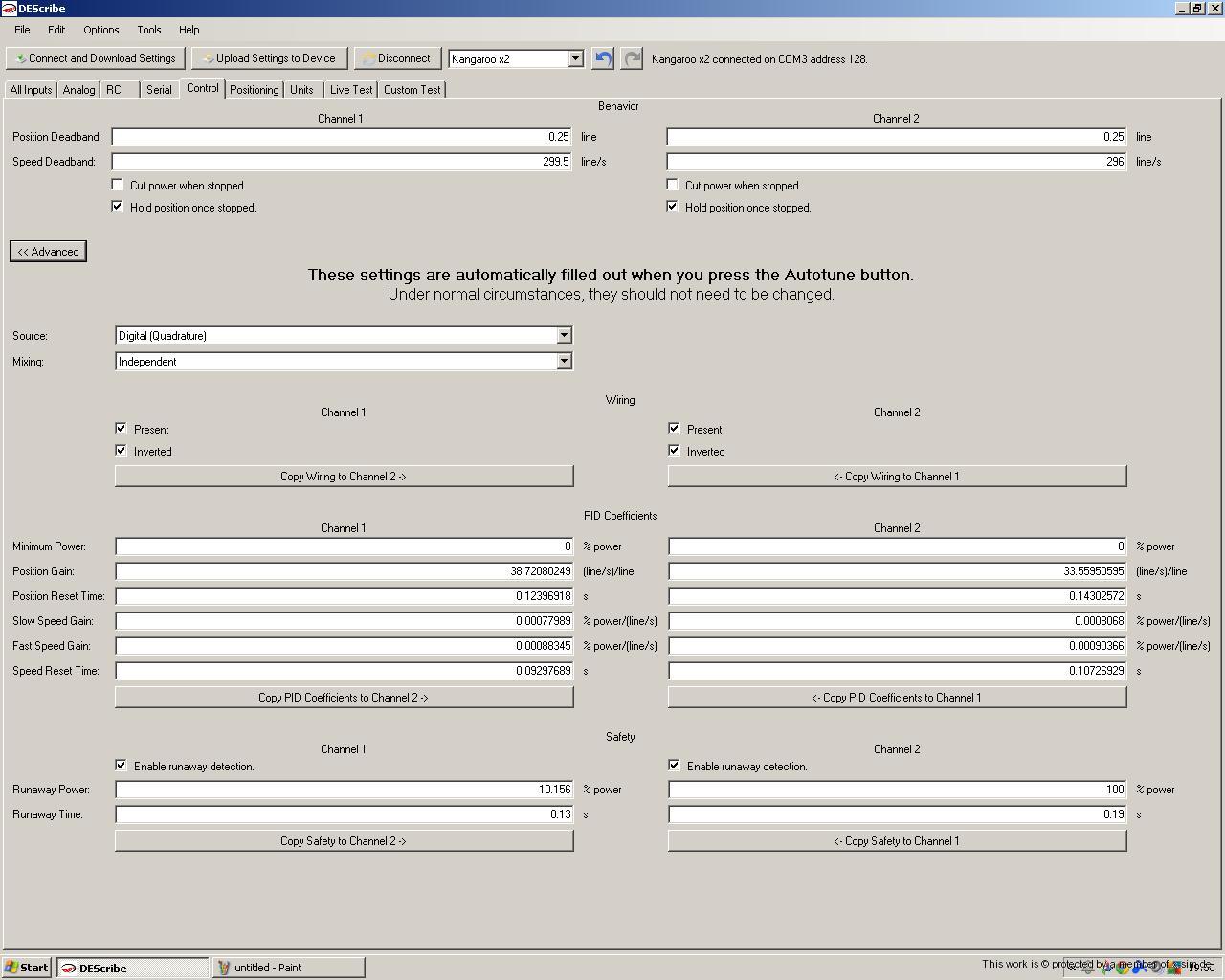Click Connect and Download Settings
The height and width of the screenshot is (980, 1225).
(x=96, y=58)
